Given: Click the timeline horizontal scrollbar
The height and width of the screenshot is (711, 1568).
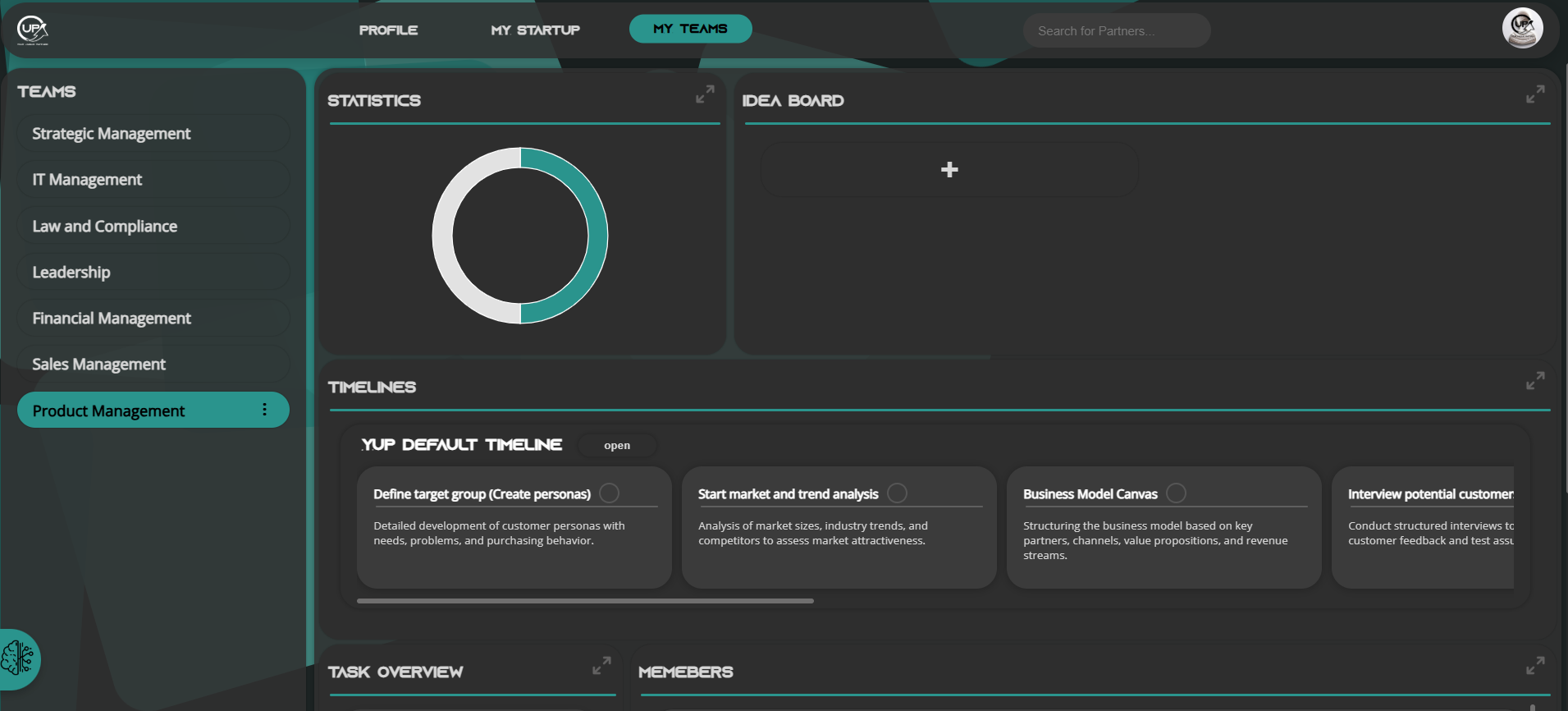Looking at the screenshot, I should pyautogui.click(x=585, y=601).
